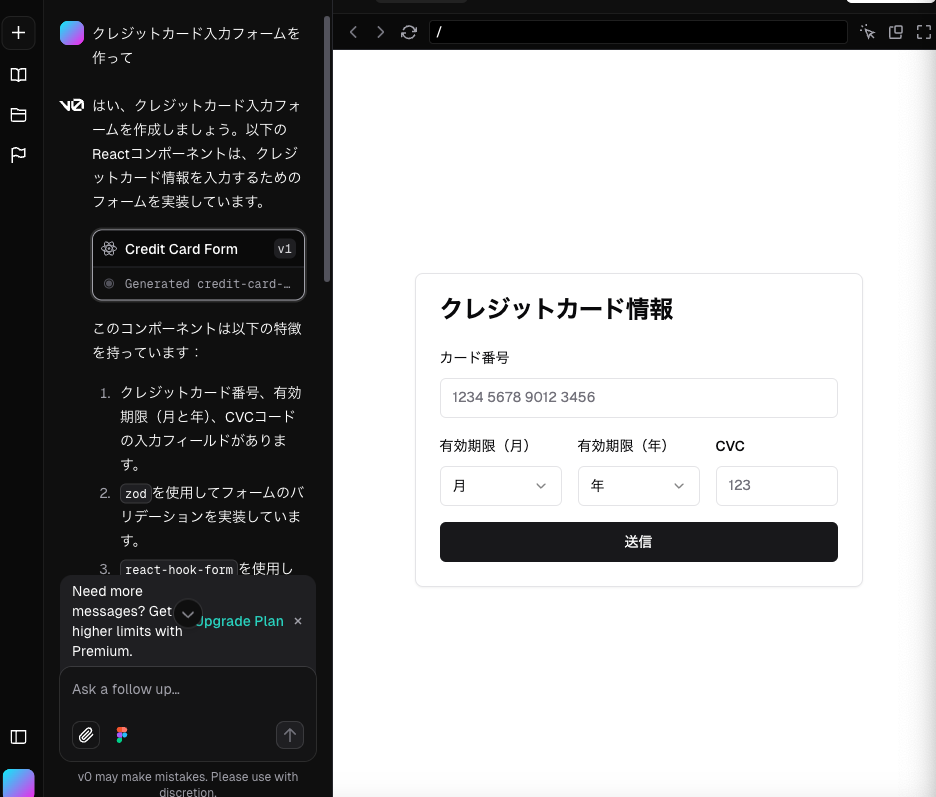This screenshot has height=797, width=936.
Task: Enable the element select cursor tool
Action: coord(868,32)
